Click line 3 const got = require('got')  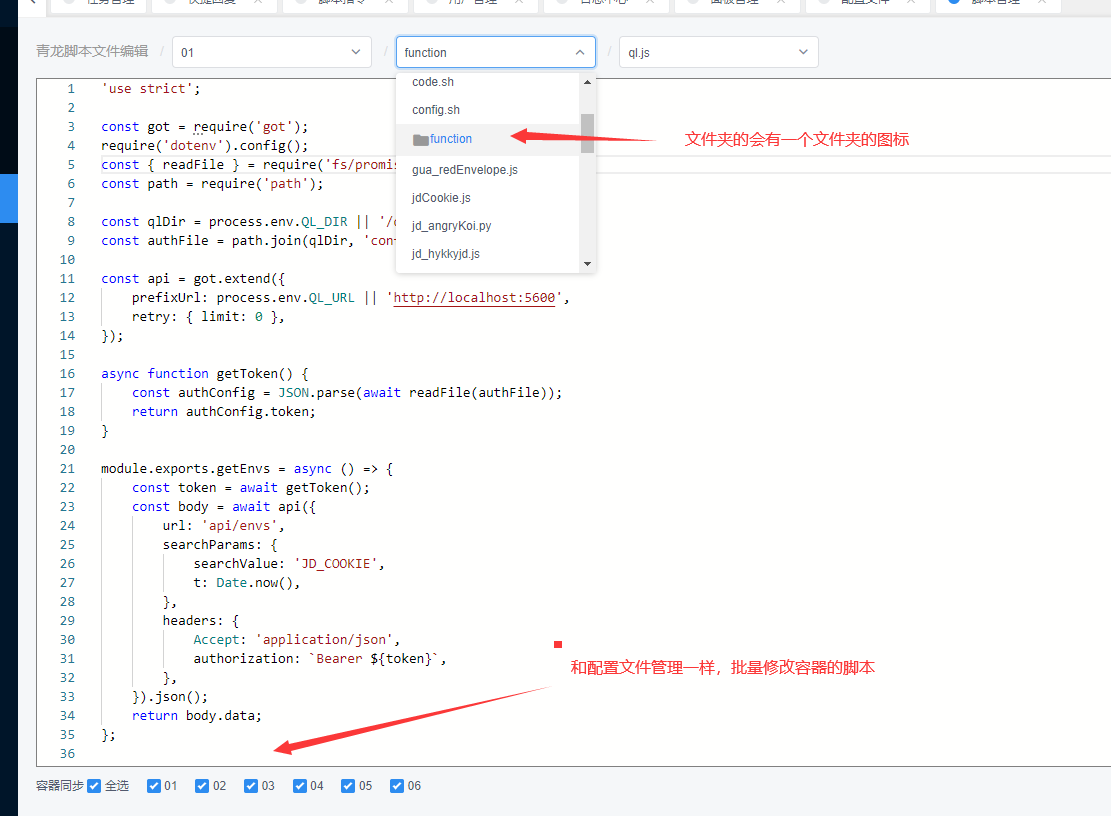pyautogui.click(x=205, y=127)
